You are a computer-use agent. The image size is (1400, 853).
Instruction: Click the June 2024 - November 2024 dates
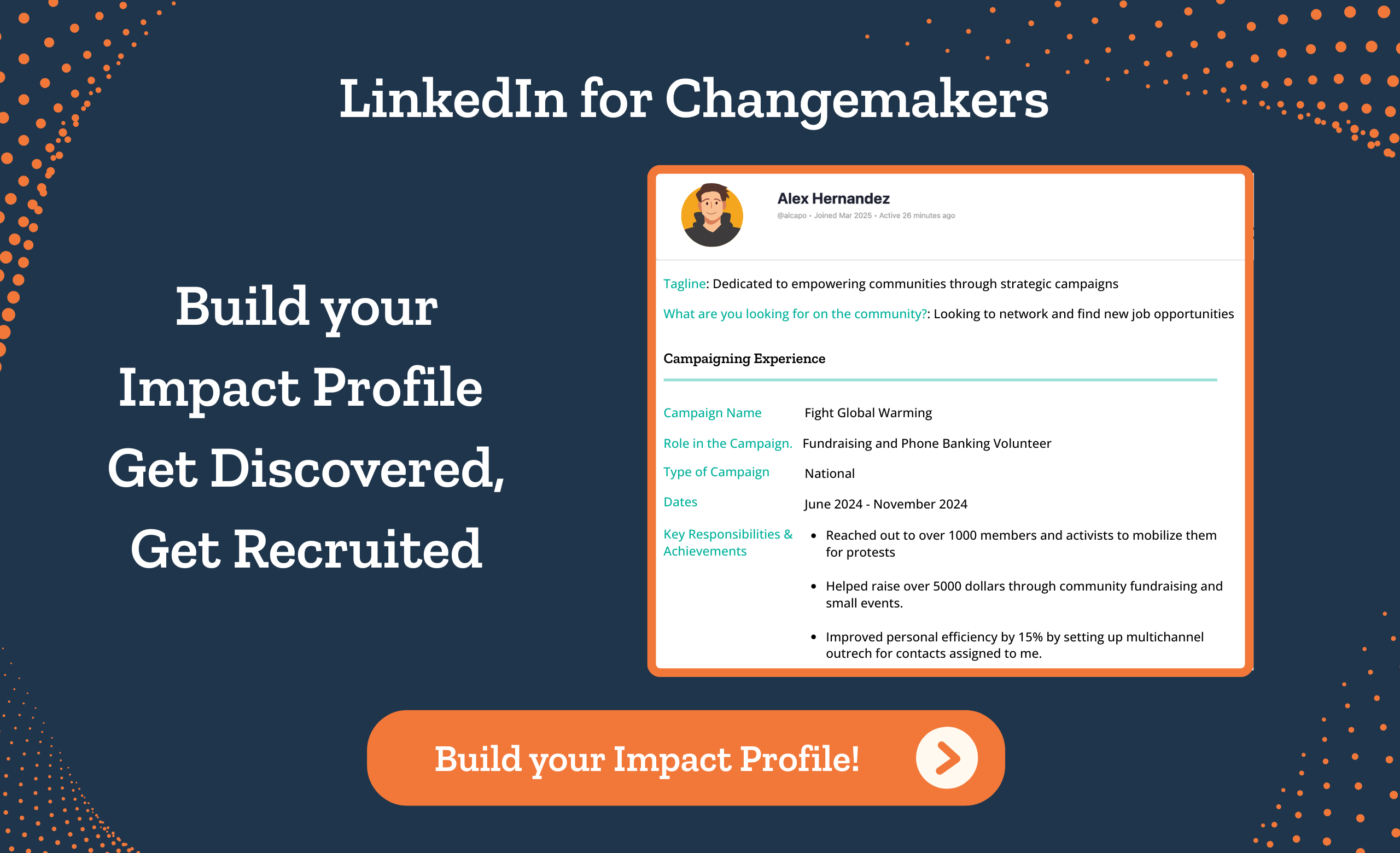[x=885, y=504]
